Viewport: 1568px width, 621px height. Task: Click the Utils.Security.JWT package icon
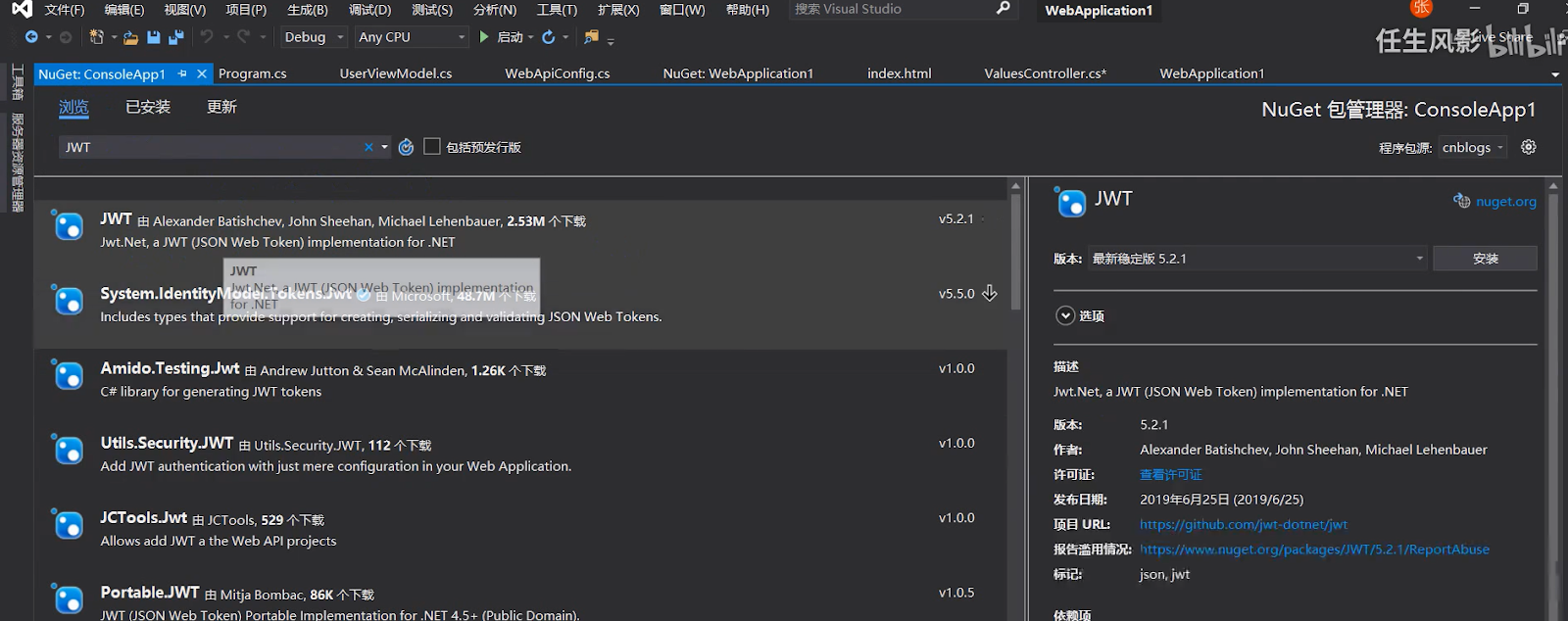[x=68, y=450]
